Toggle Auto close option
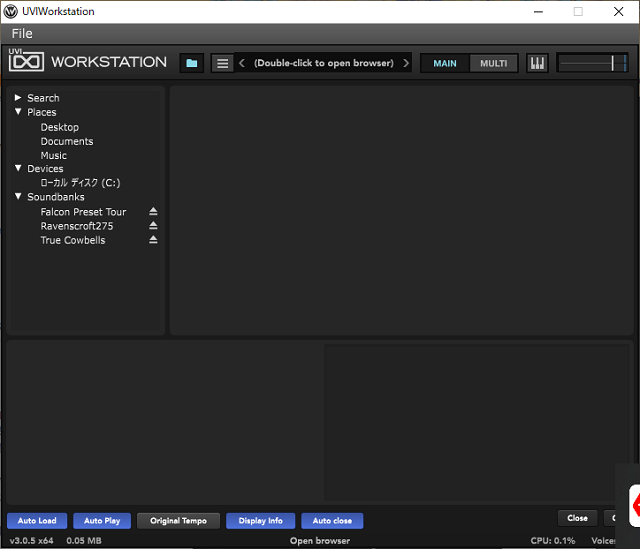Viewport: 640px width, 549px height. 332,521
